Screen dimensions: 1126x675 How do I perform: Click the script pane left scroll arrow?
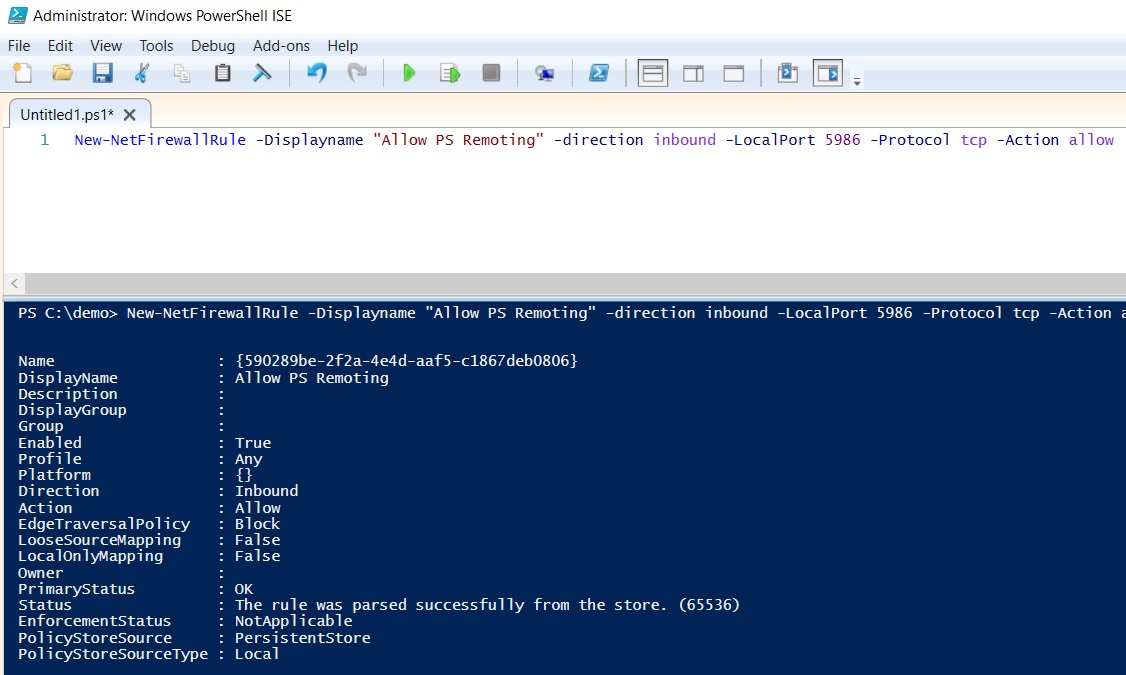(x=14, y=283)
